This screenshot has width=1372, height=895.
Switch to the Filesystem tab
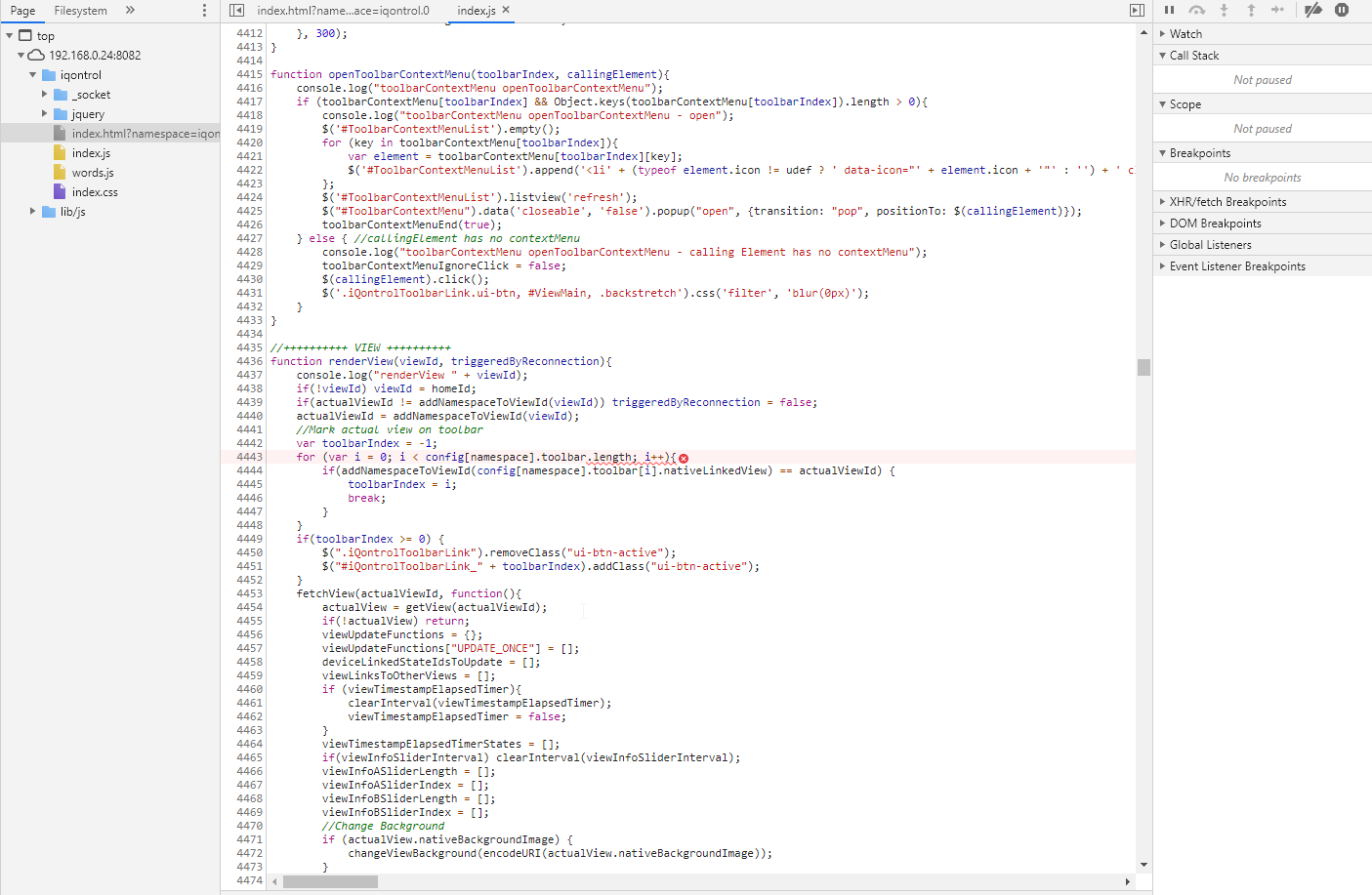tap(80, 10)
